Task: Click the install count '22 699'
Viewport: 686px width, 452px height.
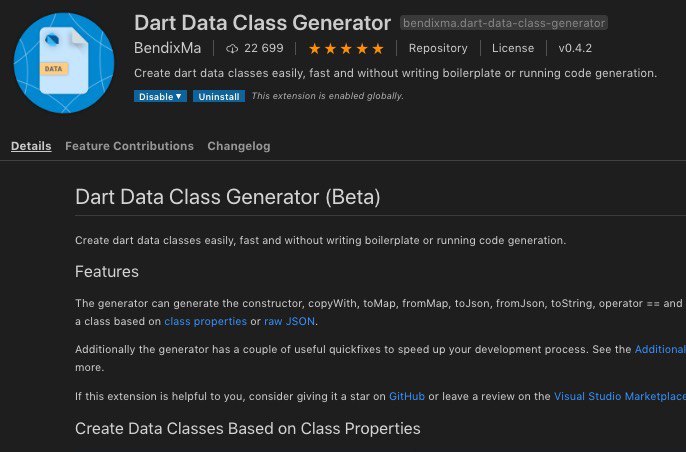Action: click(264, 48)
